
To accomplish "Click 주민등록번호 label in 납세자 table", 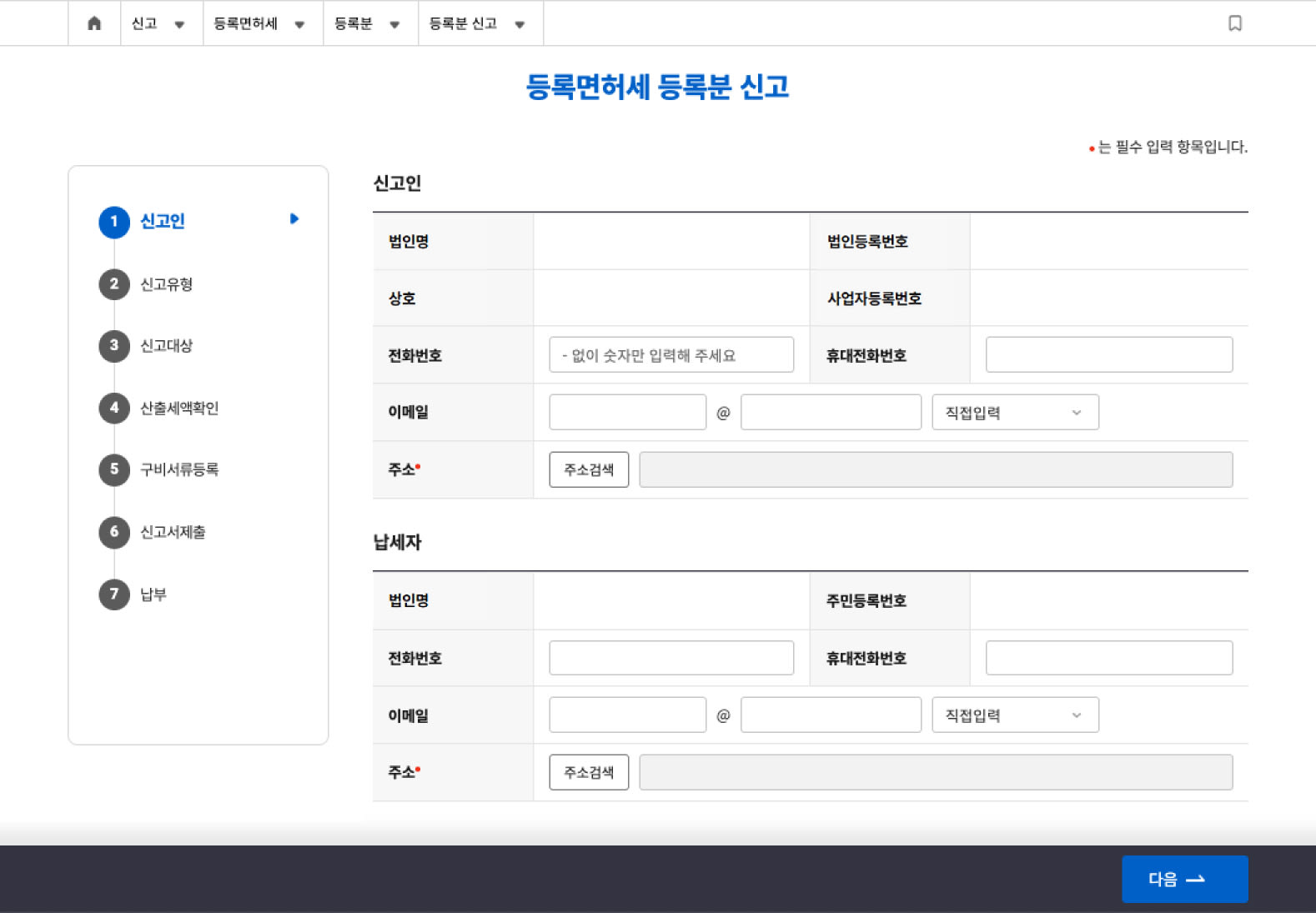I will click(866, 600).
